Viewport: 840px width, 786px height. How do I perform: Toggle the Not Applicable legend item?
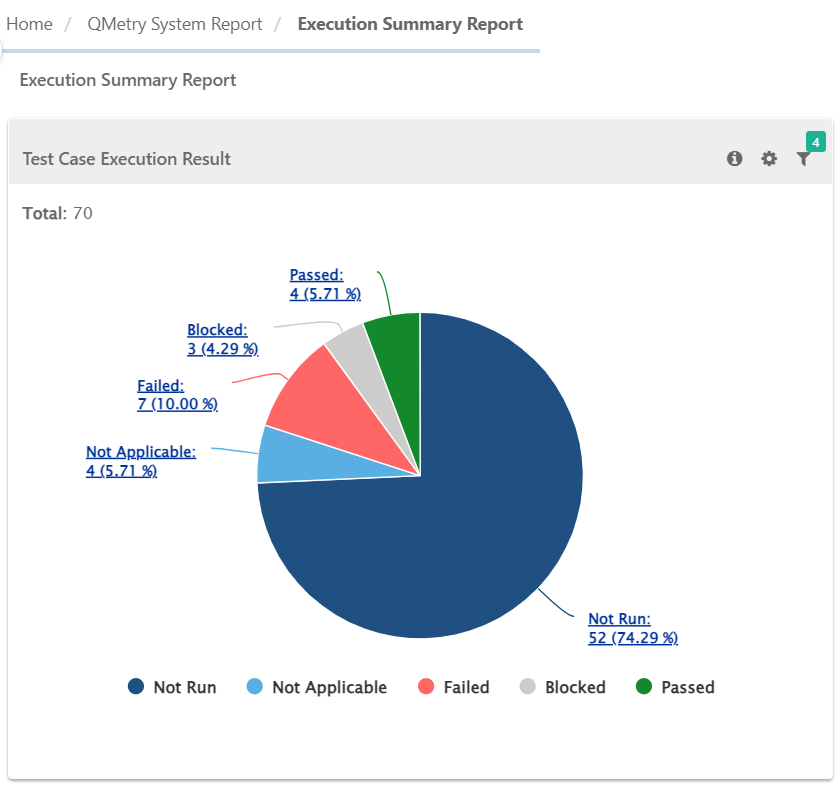pos(317,687)
